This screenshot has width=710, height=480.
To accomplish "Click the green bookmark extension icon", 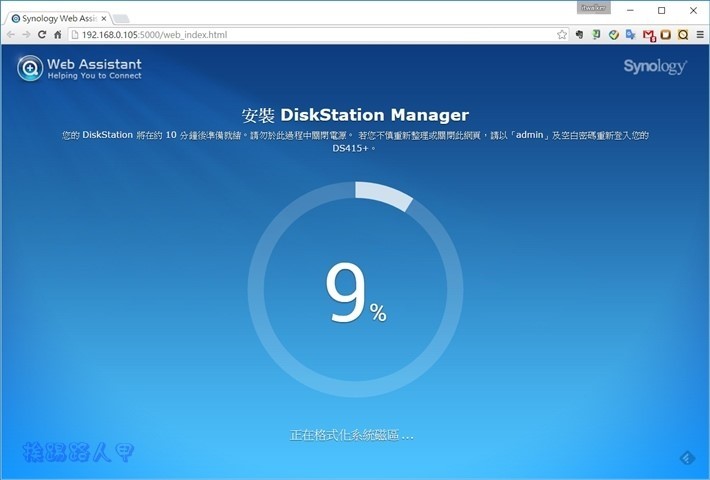I will pos(596,34).
